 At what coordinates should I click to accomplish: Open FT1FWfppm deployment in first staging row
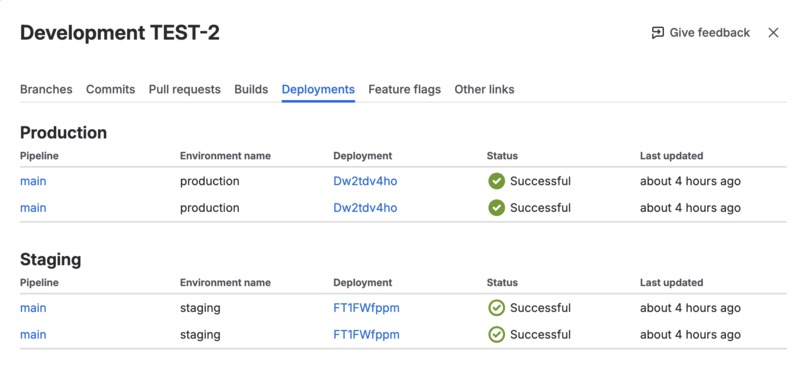pos(367,308)
